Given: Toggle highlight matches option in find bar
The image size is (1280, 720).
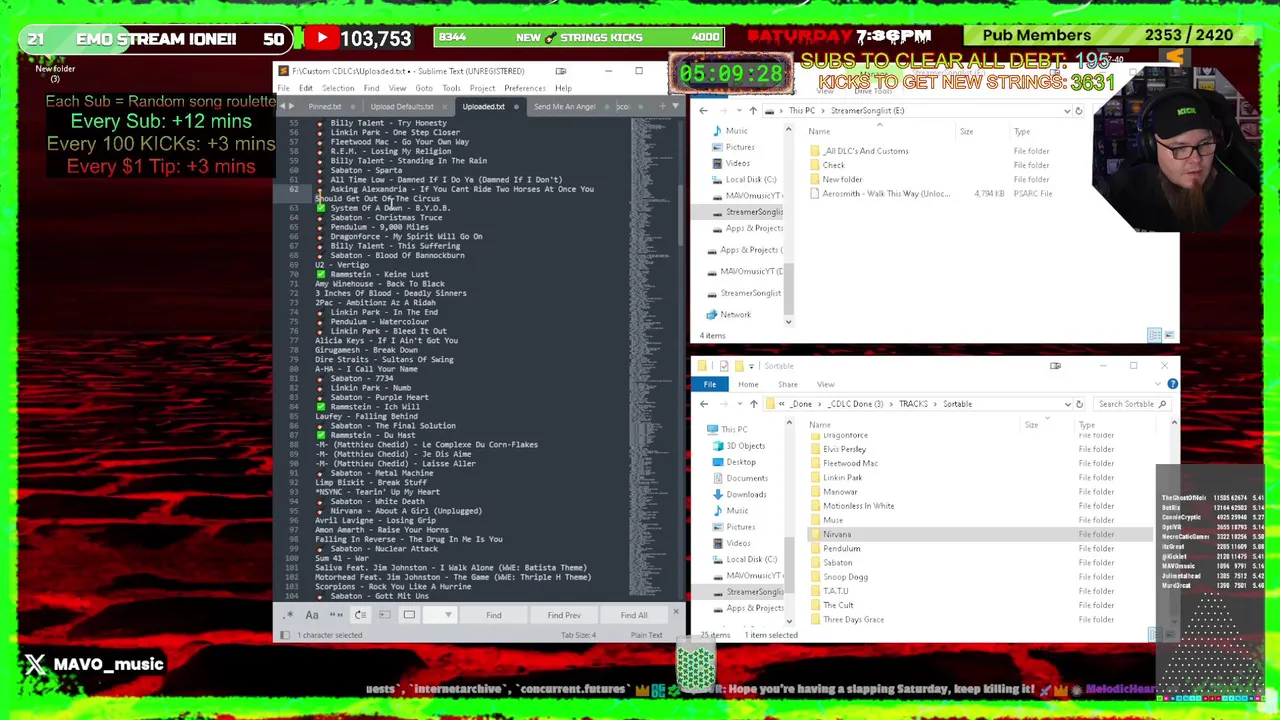Looking at the screenshot, I should tap(409, 615).
